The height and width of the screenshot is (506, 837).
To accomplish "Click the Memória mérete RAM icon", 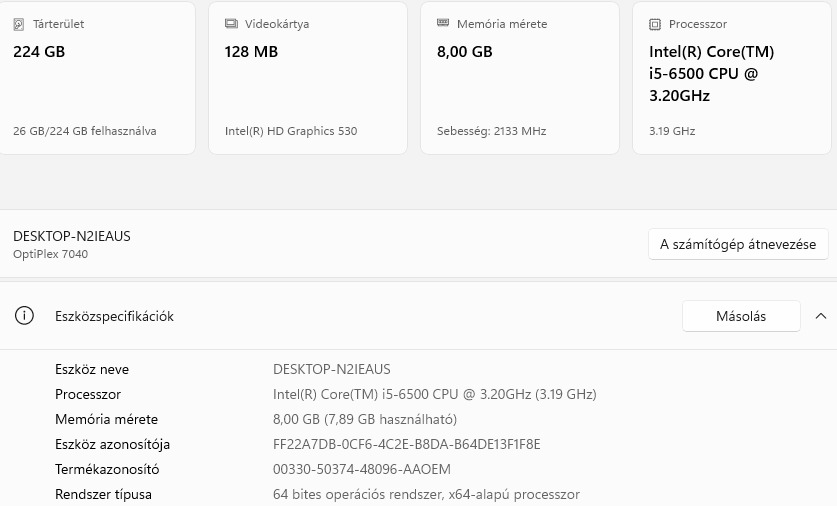I will [443, 24].
